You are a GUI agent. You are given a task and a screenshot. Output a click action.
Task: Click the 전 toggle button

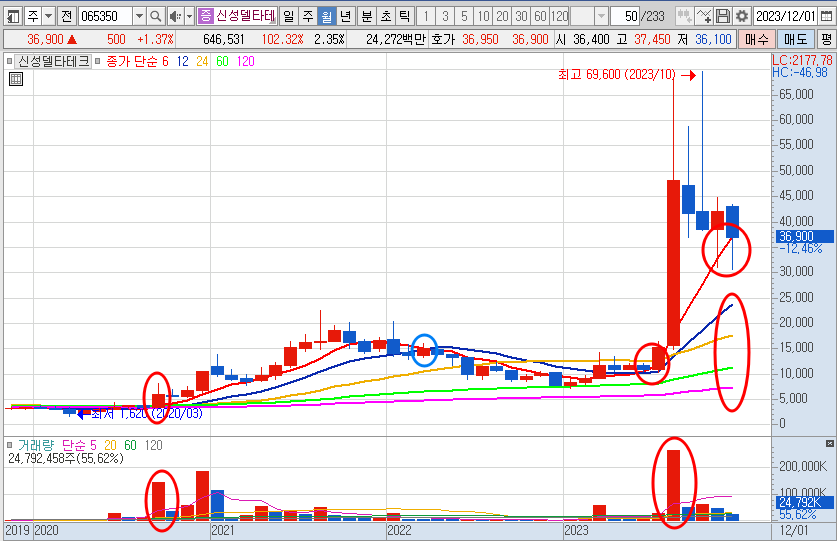click(x=67, y=17)
